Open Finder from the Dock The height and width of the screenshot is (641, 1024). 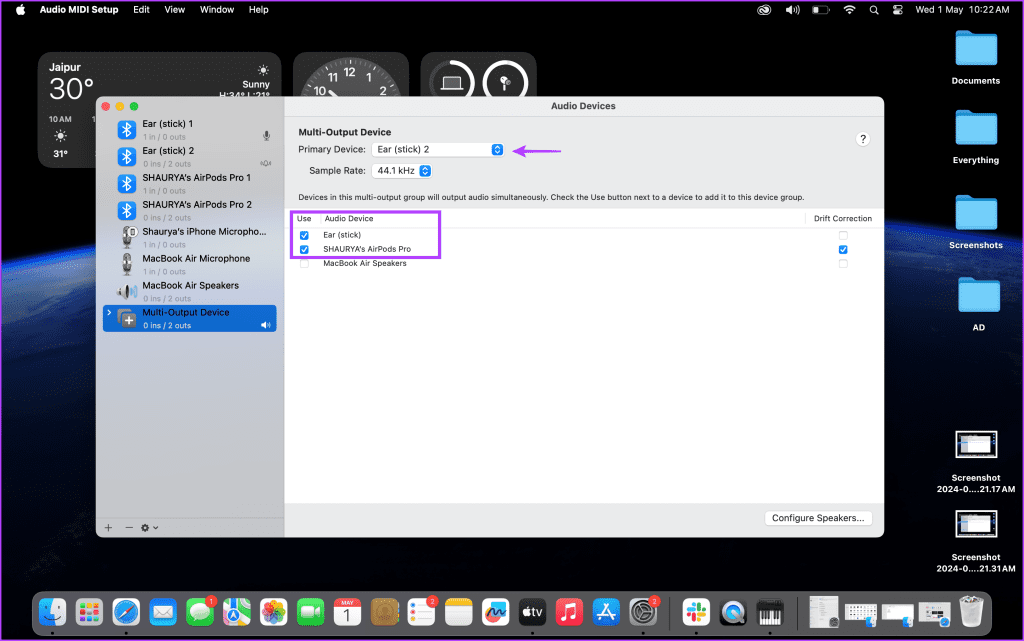52,612
